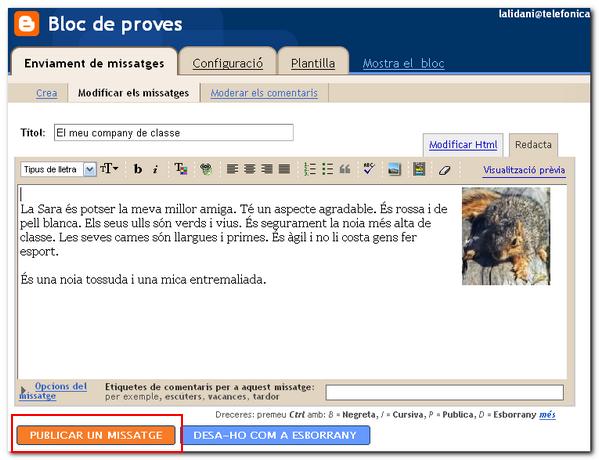Open the text color picker icon
599x460 pixels.
181,169
